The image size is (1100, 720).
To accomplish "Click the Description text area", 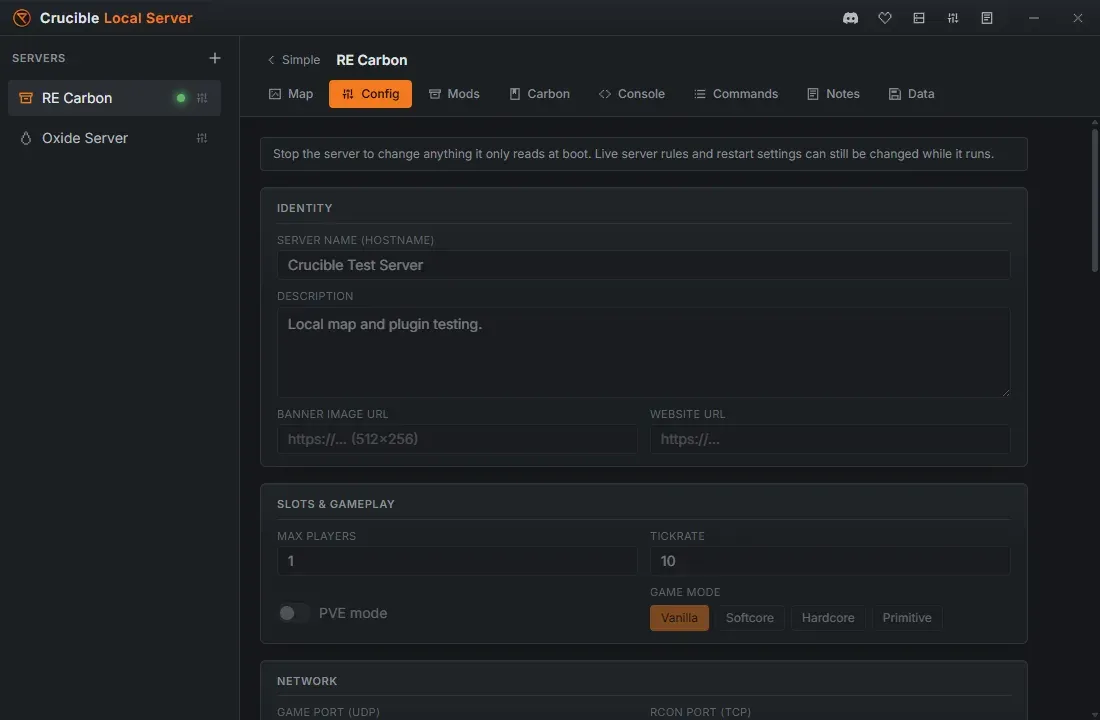I will click(x=643, y=352).
